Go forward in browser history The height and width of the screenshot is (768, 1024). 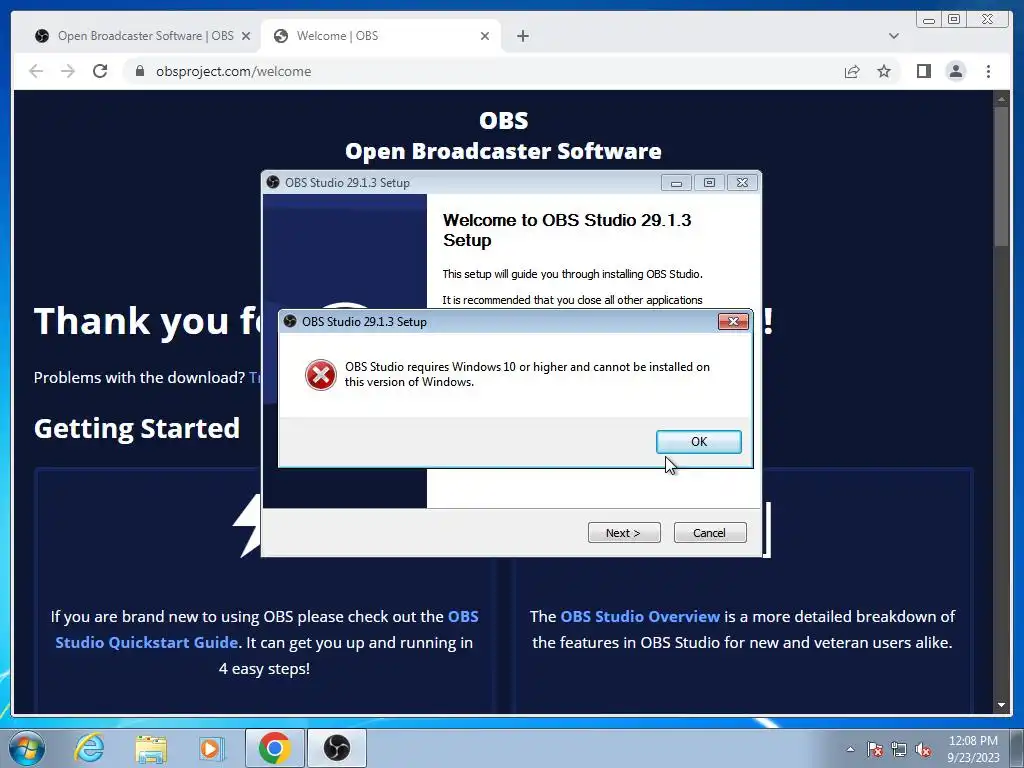pos(68,71)
